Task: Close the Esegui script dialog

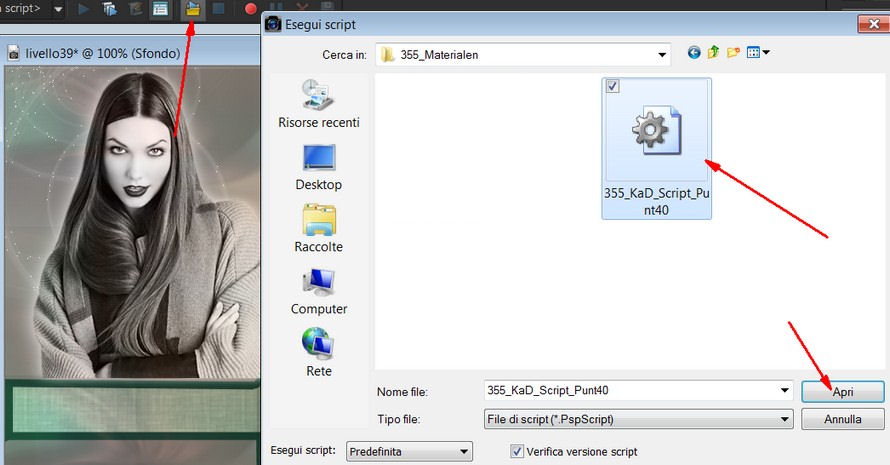Action: [873, 24]
